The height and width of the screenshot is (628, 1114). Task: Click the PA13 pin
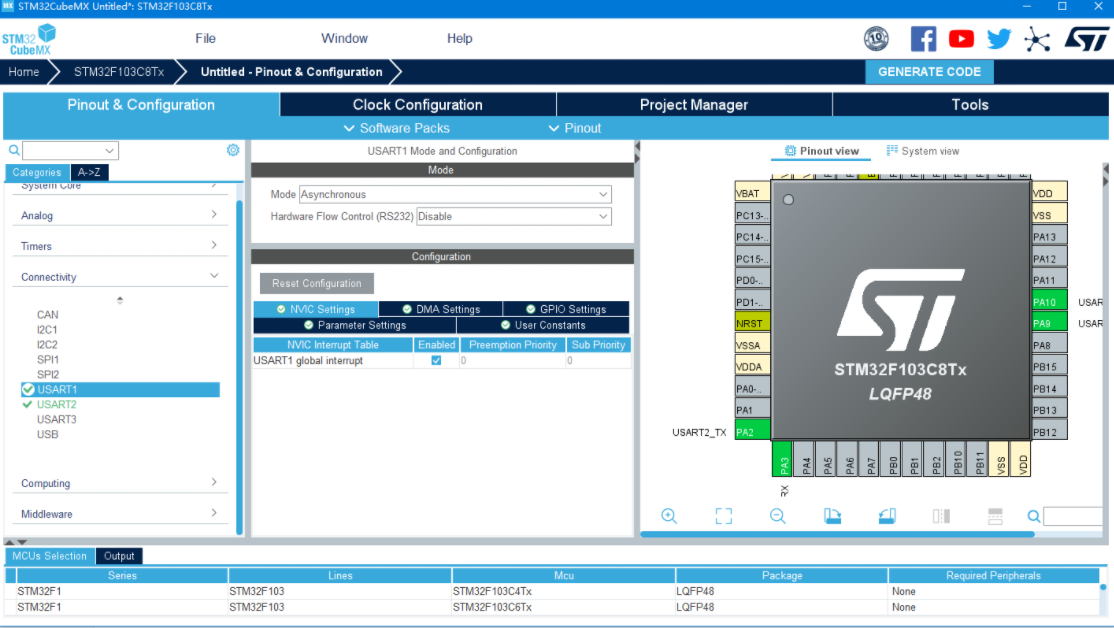click(1049, 237)
